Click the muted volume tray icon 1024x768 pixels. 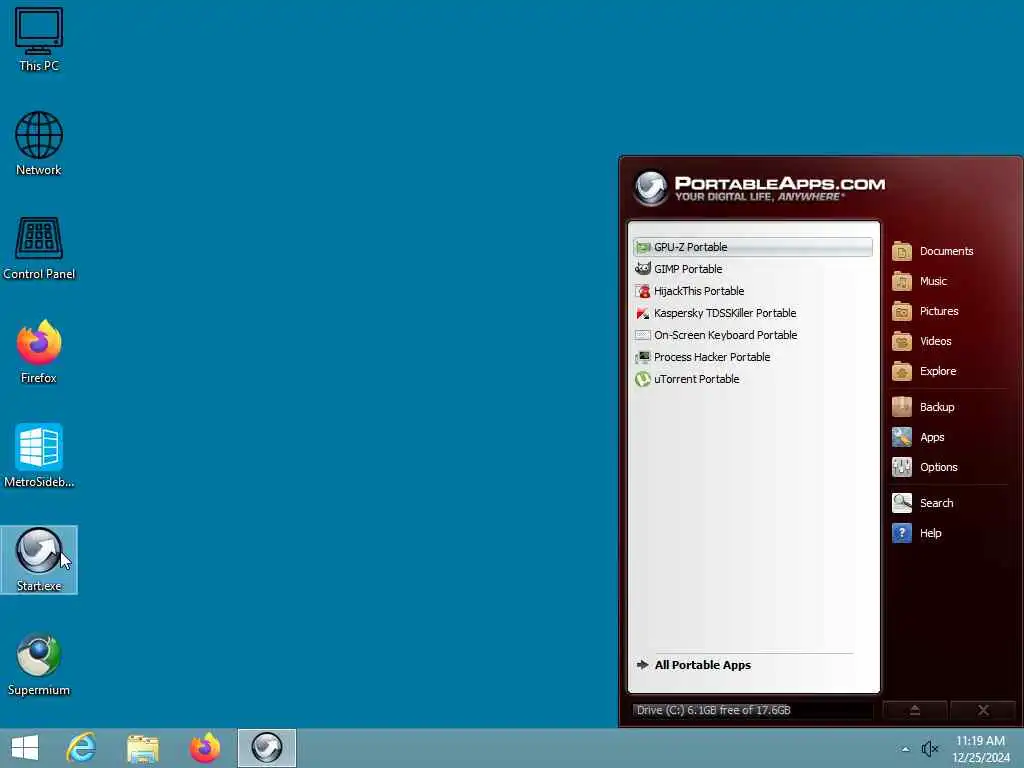tap(929, 748)
